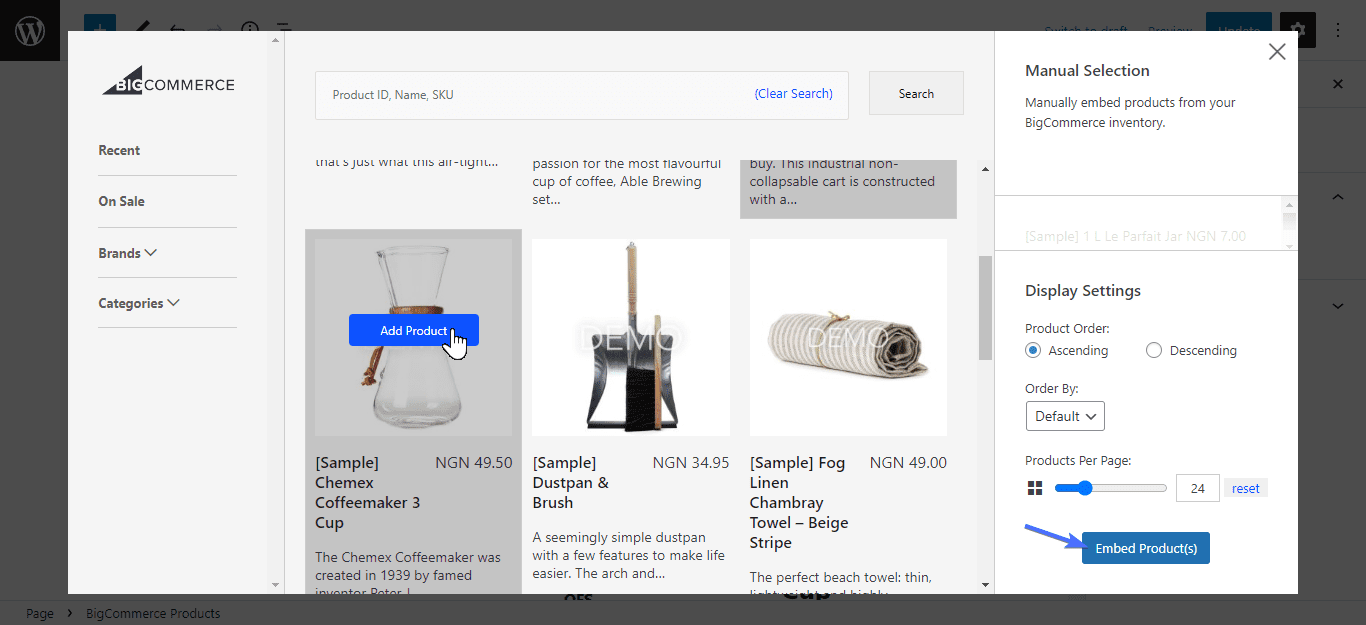
Task: Select the Fog Linen towel product image
Action: click(x=848, y=337)
